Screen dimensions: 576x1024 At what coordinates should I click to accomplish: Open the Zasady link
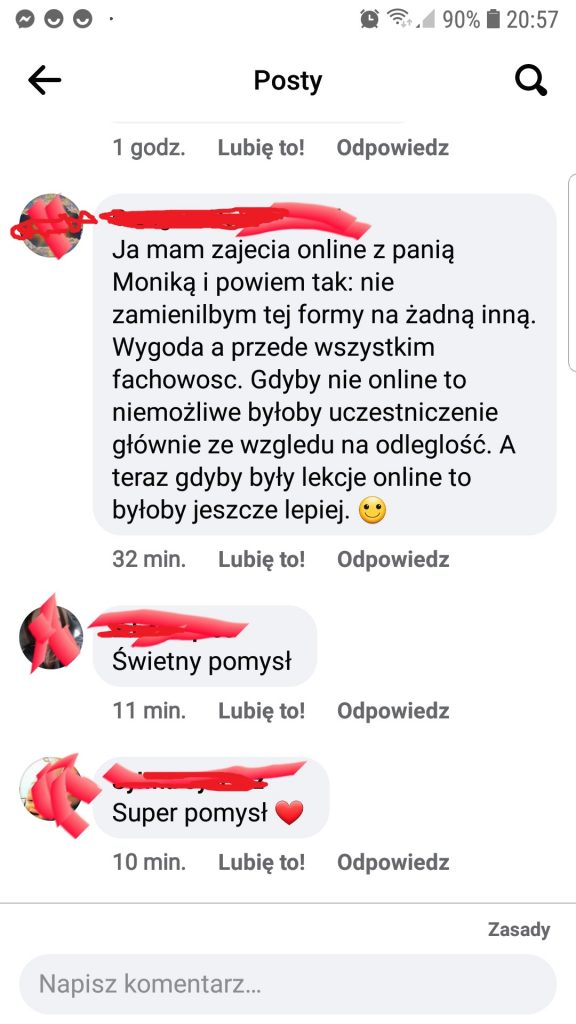519,929
